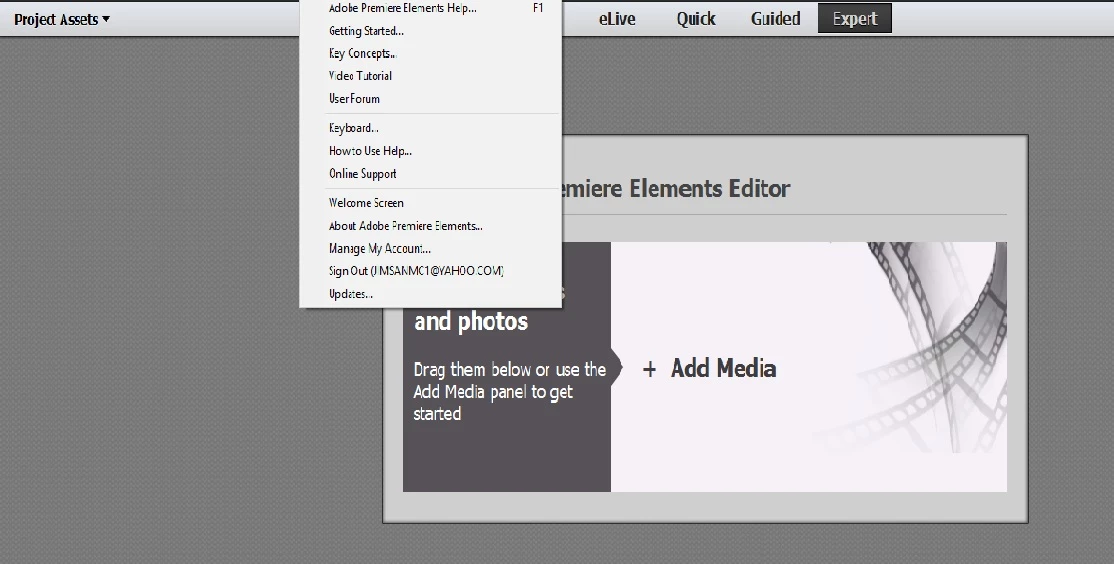Viewport: 1114px width, 564px height.
Task: Open Adobe Premiere Elements Help menu item
Action: [431, 9]
